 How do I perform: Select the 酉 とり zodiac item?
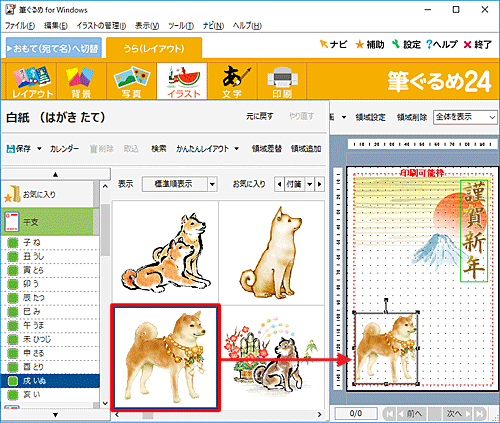(50, 367)
